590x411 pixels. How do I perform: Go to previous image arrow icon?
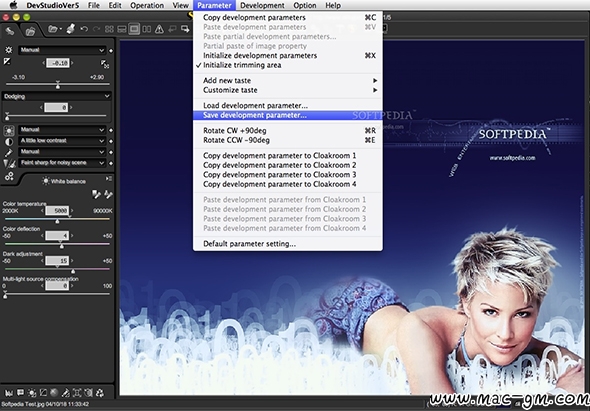[172, 29]
